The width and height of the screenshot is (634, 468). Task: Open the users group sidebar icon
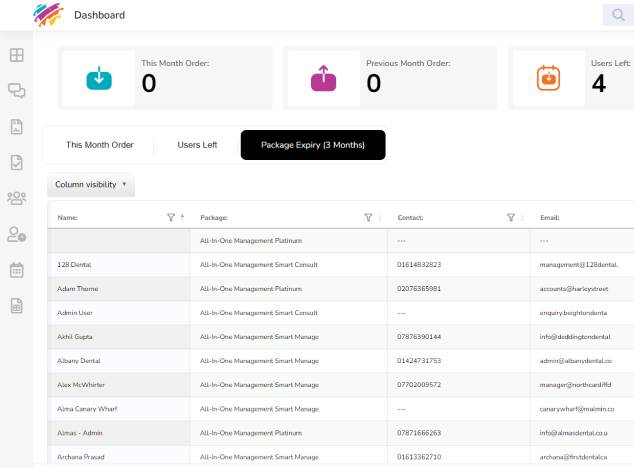(x=17, y=198)
